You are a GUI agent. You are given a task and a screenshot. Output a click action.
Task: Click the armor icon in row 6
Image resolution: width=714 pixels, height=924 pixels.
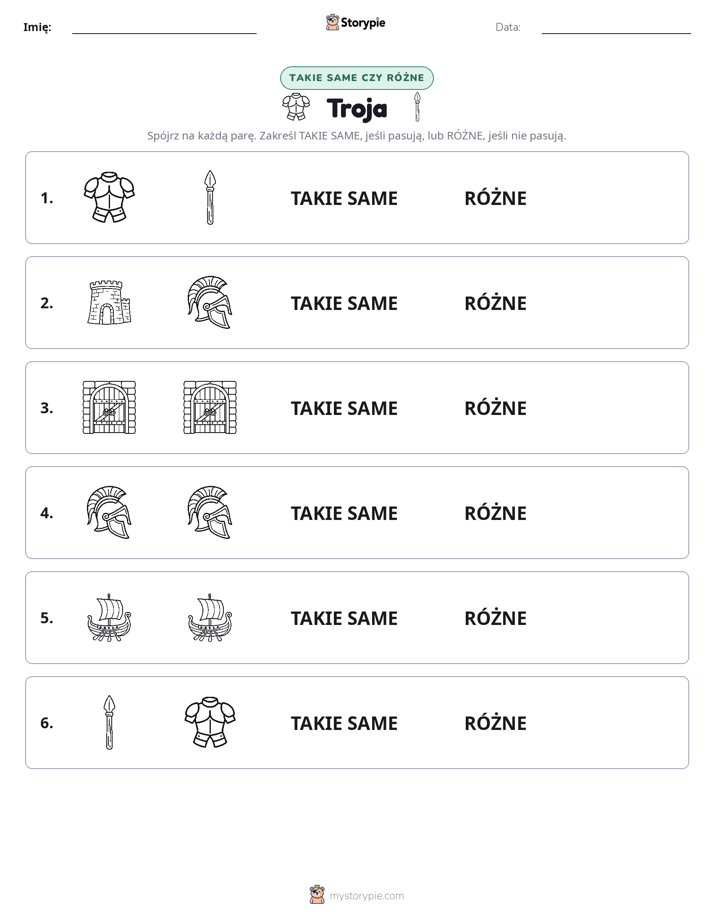point(210,722)
